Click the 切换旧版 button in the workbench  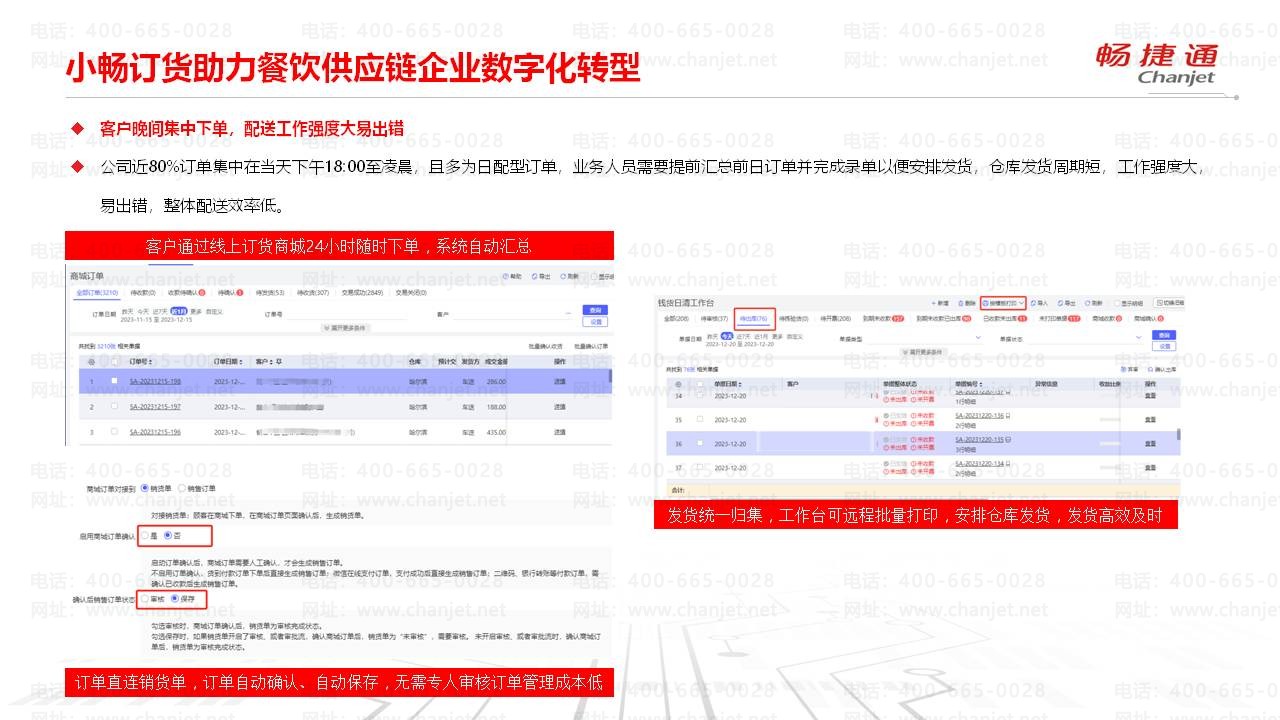tap(1170, 303)
